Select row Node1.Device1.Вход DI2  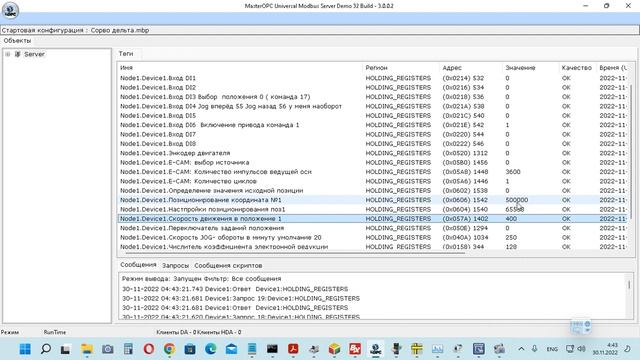tap(373, 87)
